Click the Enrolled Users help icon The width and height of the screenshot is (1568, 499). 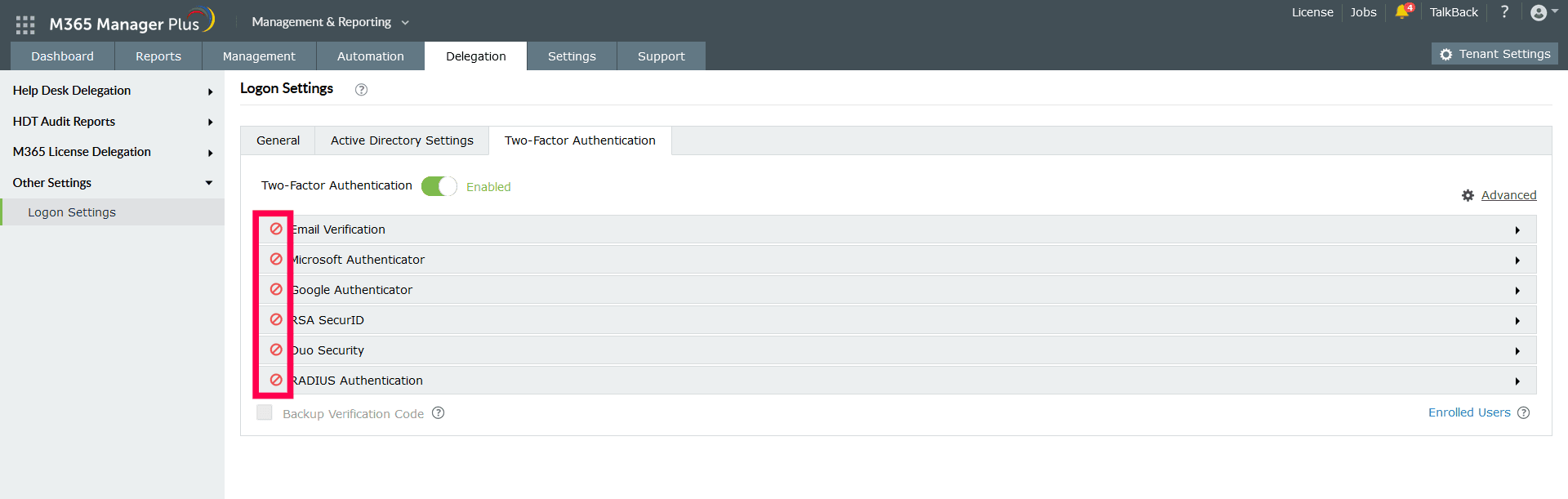pyautogui.click(x=1523, y=413)
